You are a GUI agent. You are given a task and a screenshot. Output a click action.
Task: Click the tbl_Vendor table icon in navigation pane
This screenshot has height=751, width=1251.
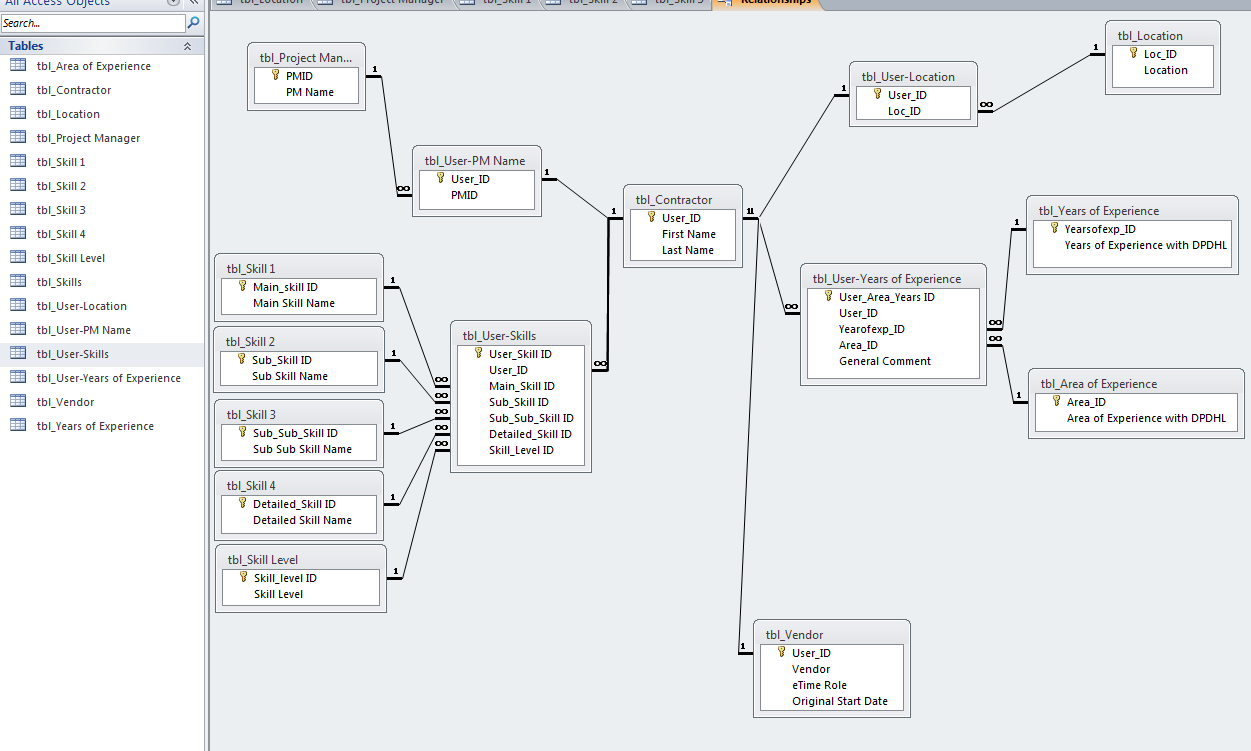coord(17,402)
